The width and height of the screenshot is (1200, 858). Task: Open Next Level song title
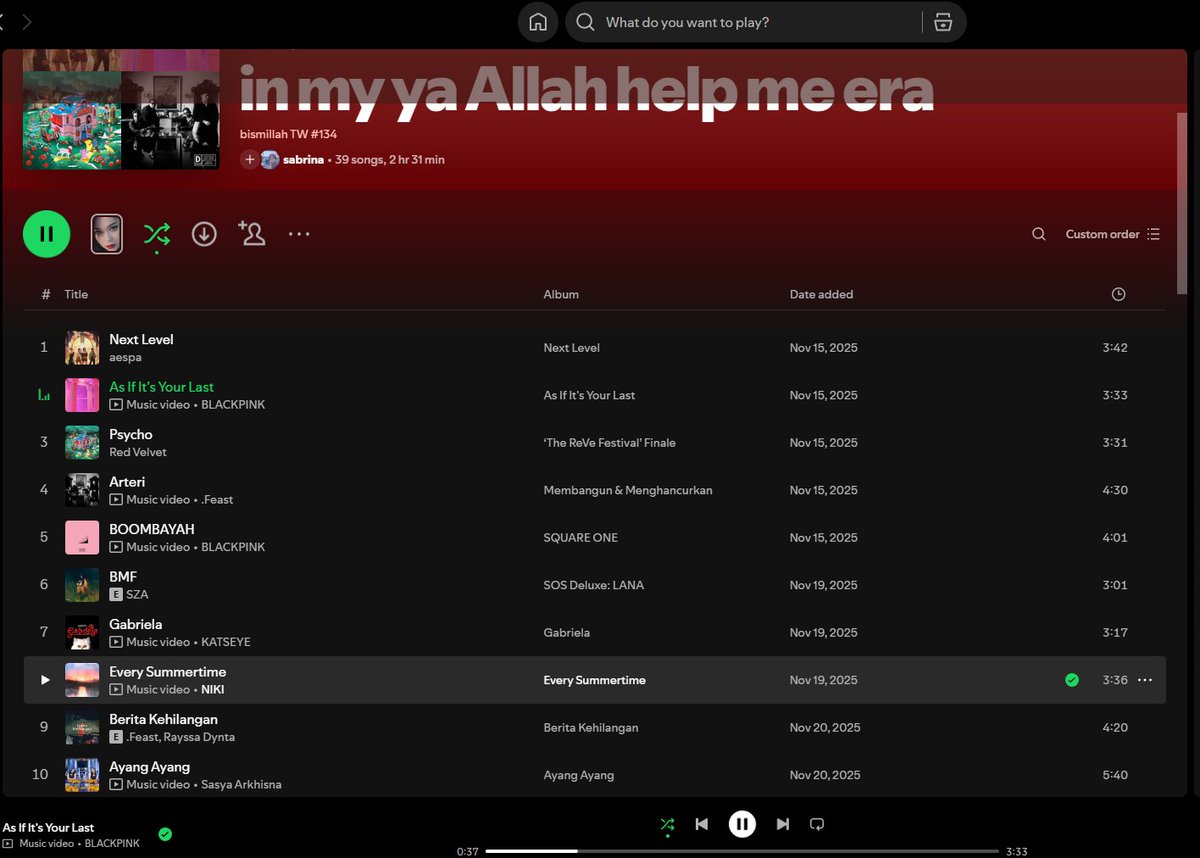click(141, 339)
